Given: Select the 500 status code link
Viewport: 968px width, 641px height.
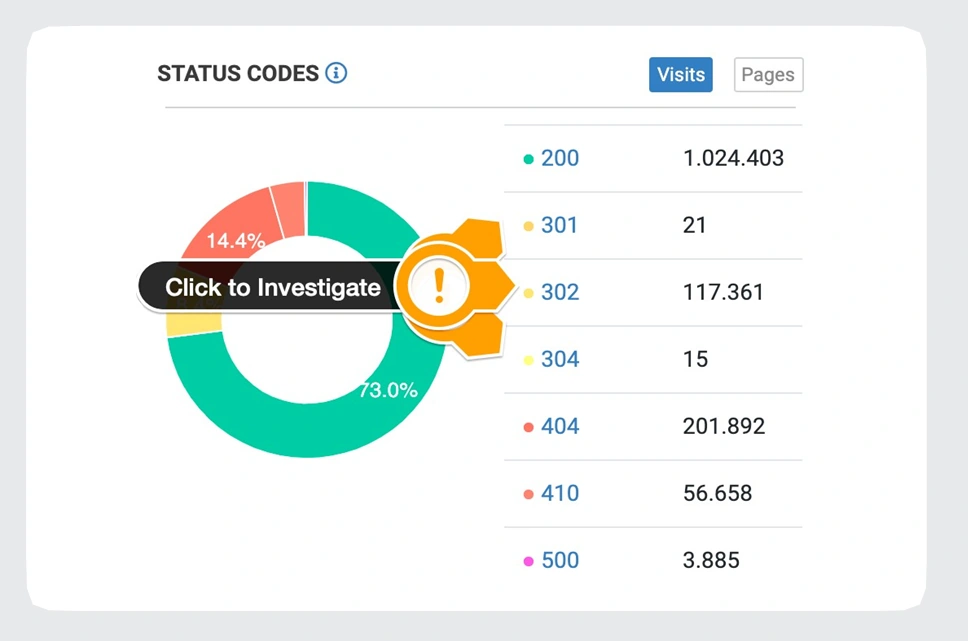Looking at the screenshot, I should click(559, 560).
